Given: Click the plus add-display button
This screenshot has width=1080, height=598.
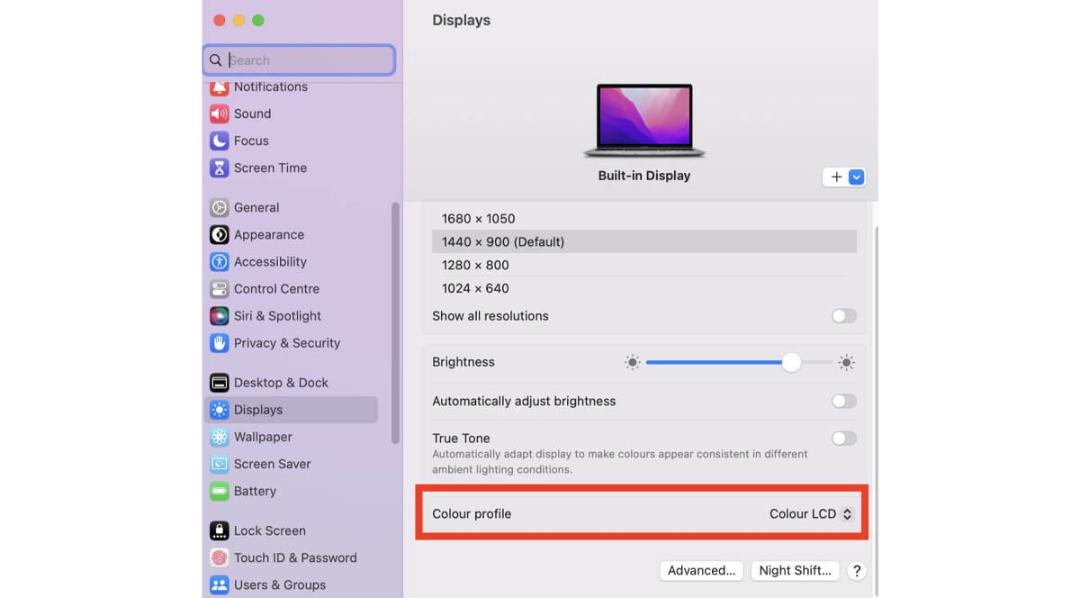Looking at the screenshot, I should 836,177.
